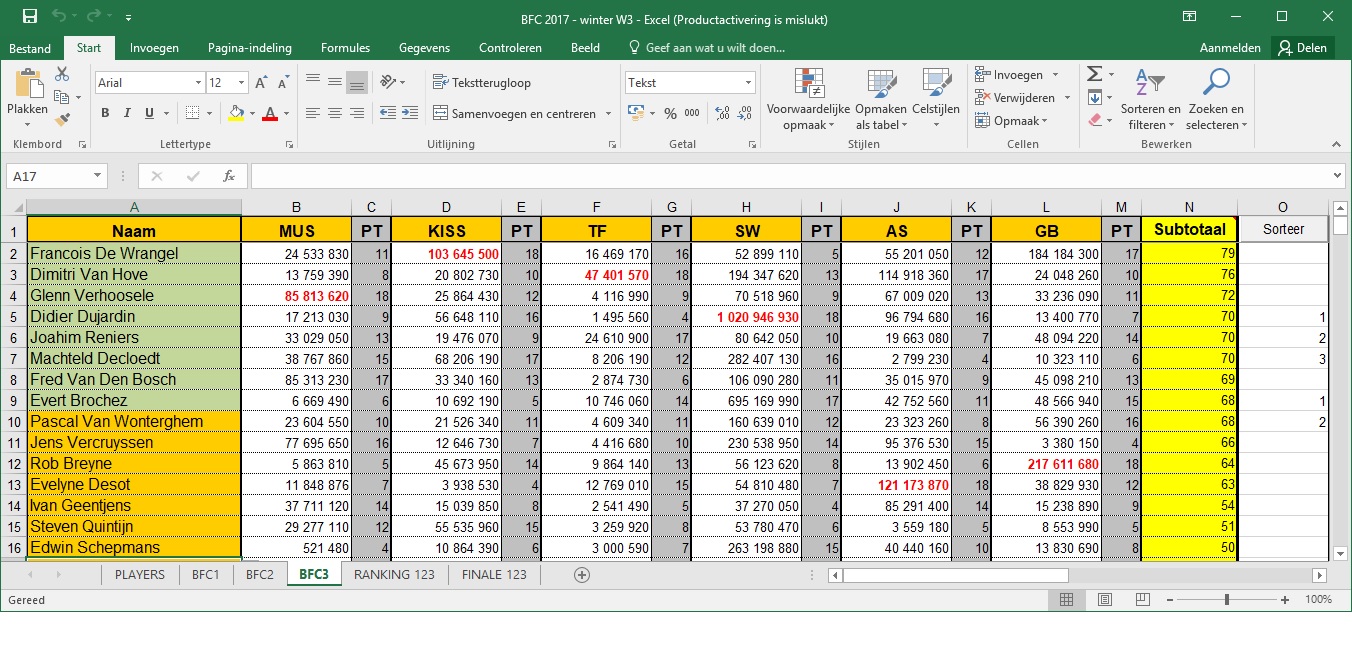Viewport: 1352px width, 648px height.
Task: Add a new sheet with plus icon
Action: pyautogui.click(x=582, y=575)
